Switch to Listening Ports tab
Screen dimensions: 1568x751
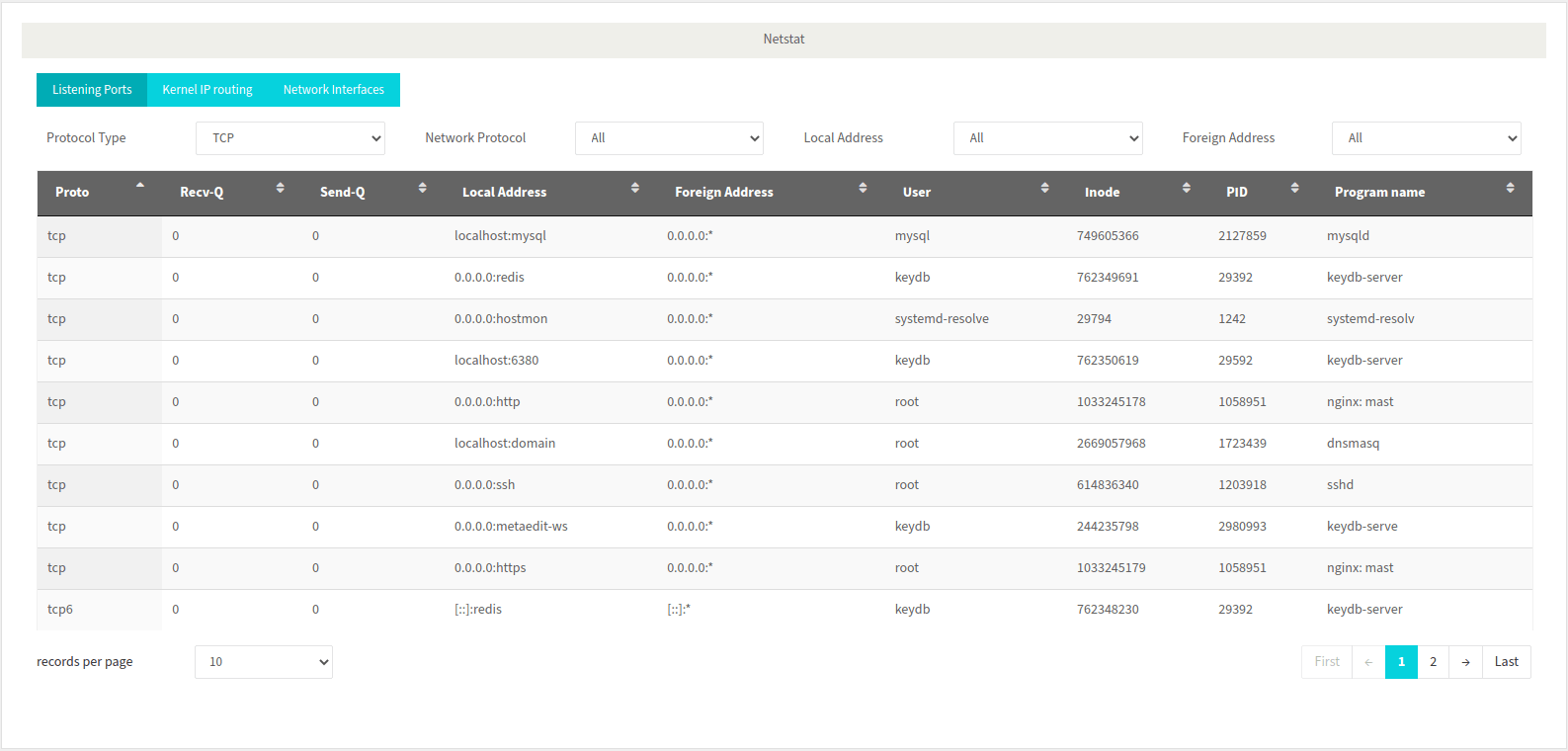92,90
